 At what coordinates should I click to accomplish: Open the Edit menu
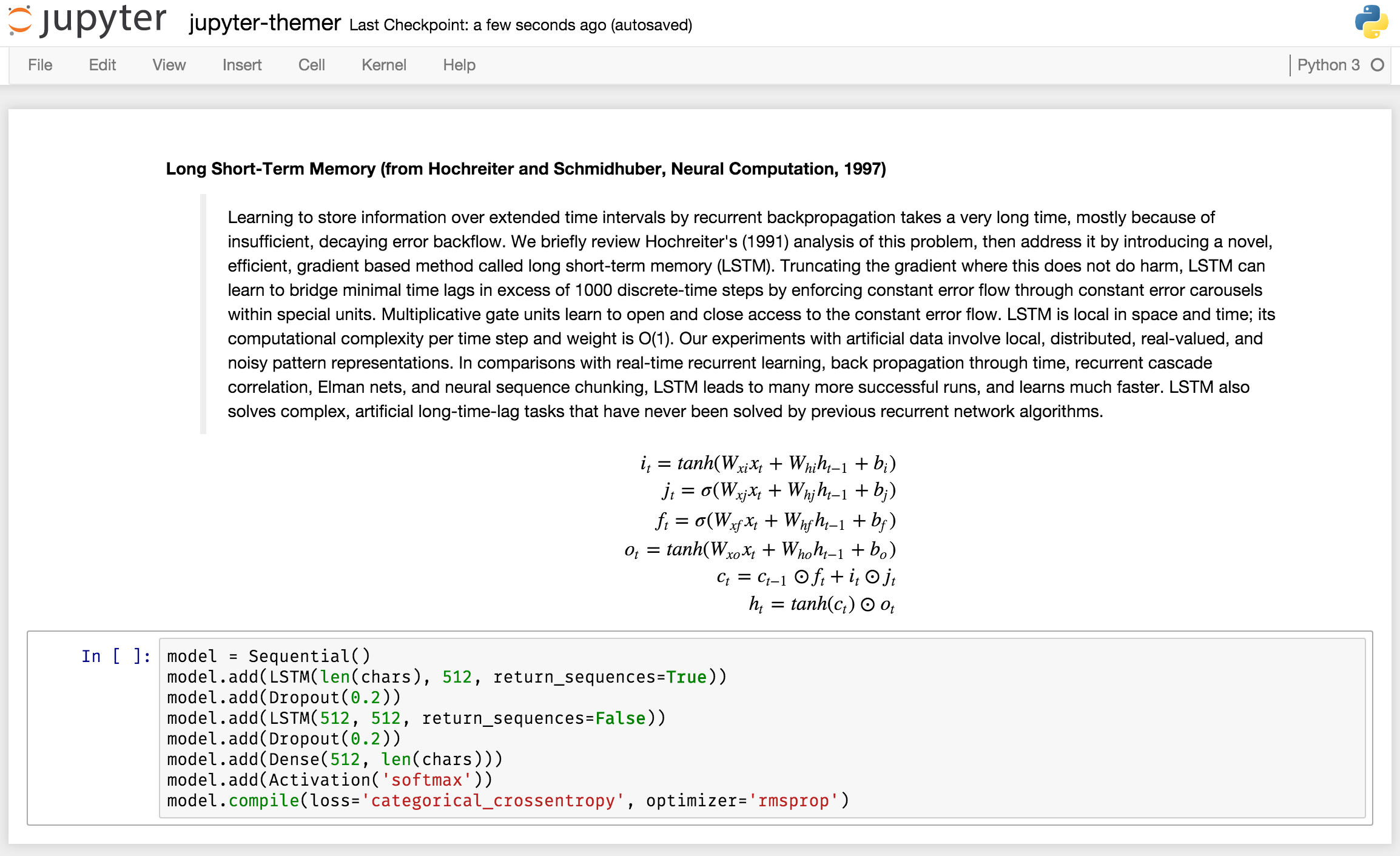(x=102, y=65)
